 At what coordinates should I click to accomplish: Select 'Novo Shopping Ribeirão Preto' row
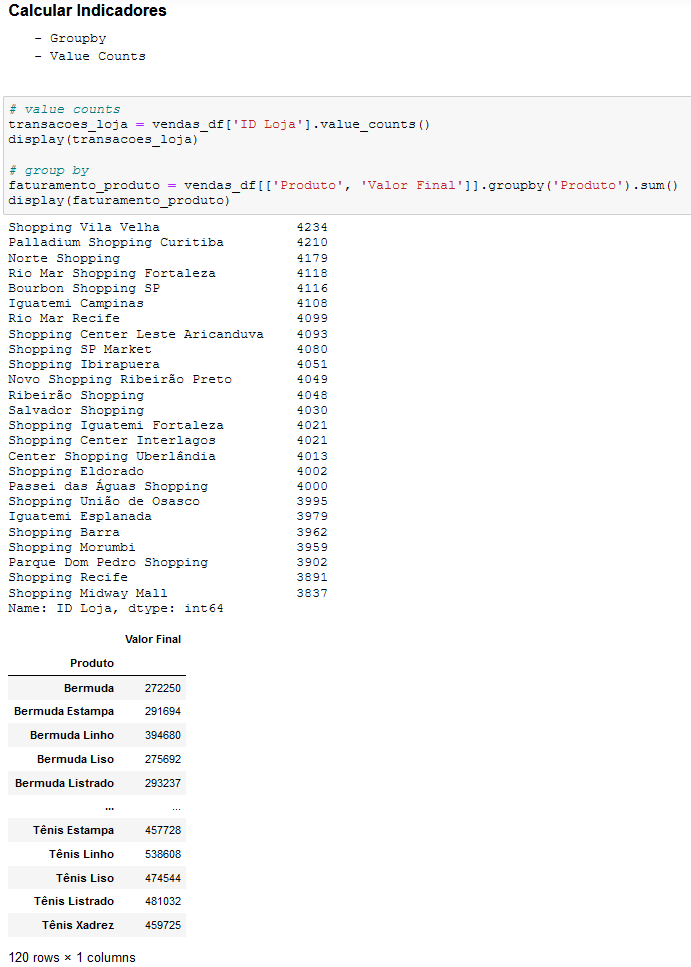pyautogui.click(x=168, y=379)
